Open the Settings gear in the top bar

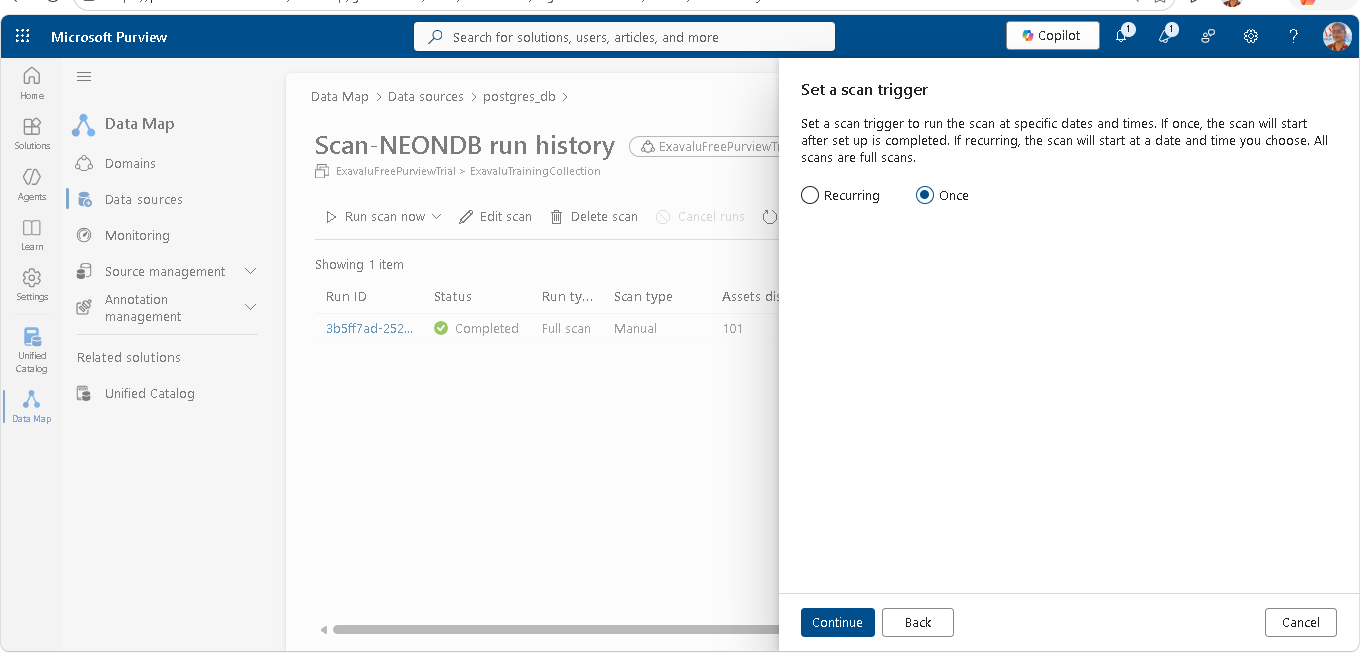[1251, 36]
